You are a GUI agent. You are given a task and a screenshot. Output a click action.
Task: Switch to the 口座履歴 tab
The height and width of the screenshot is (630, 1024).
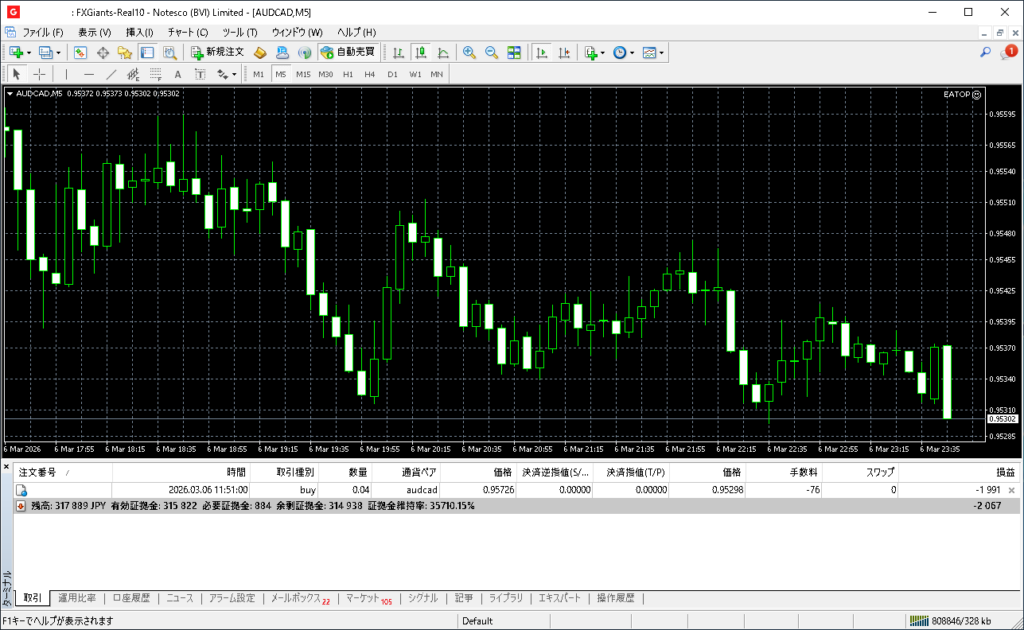[x=131, y=598]
